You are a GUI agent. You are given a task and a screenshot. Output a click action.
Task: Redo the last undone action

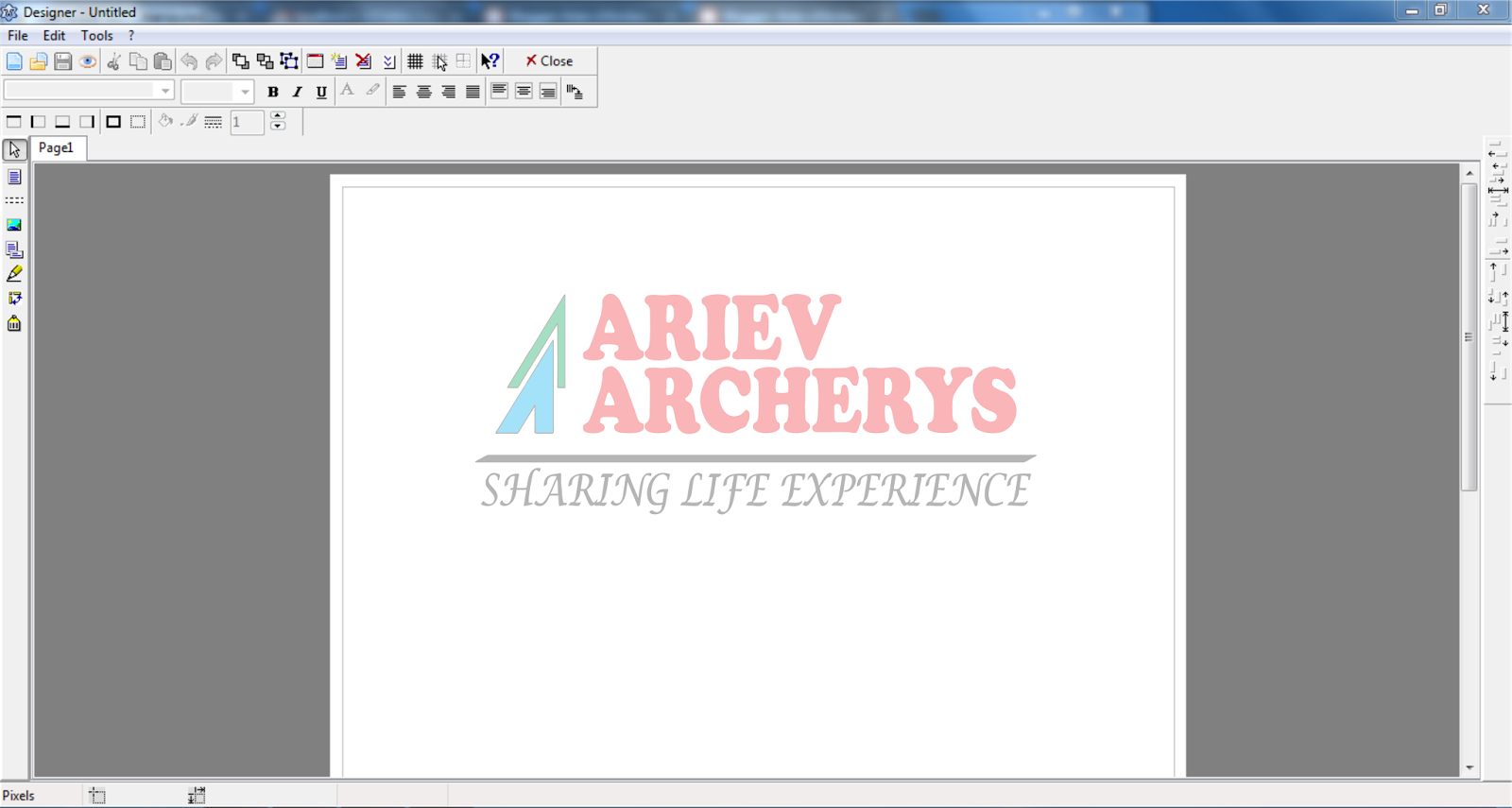coord(214,61)
